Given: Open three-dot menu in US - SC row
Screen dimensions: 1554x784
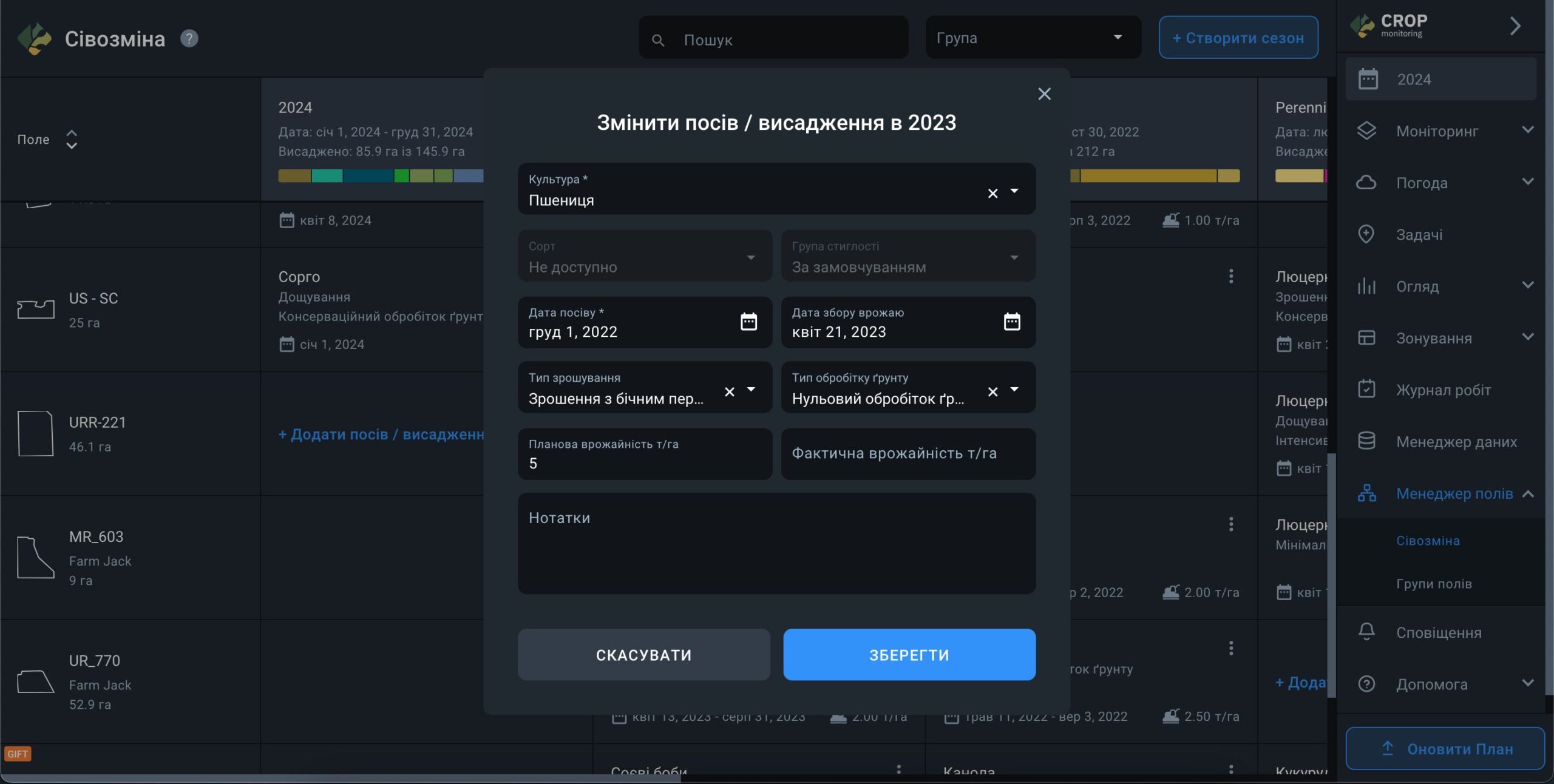Looking at the screenshot, I should (x=1230, y=277).
